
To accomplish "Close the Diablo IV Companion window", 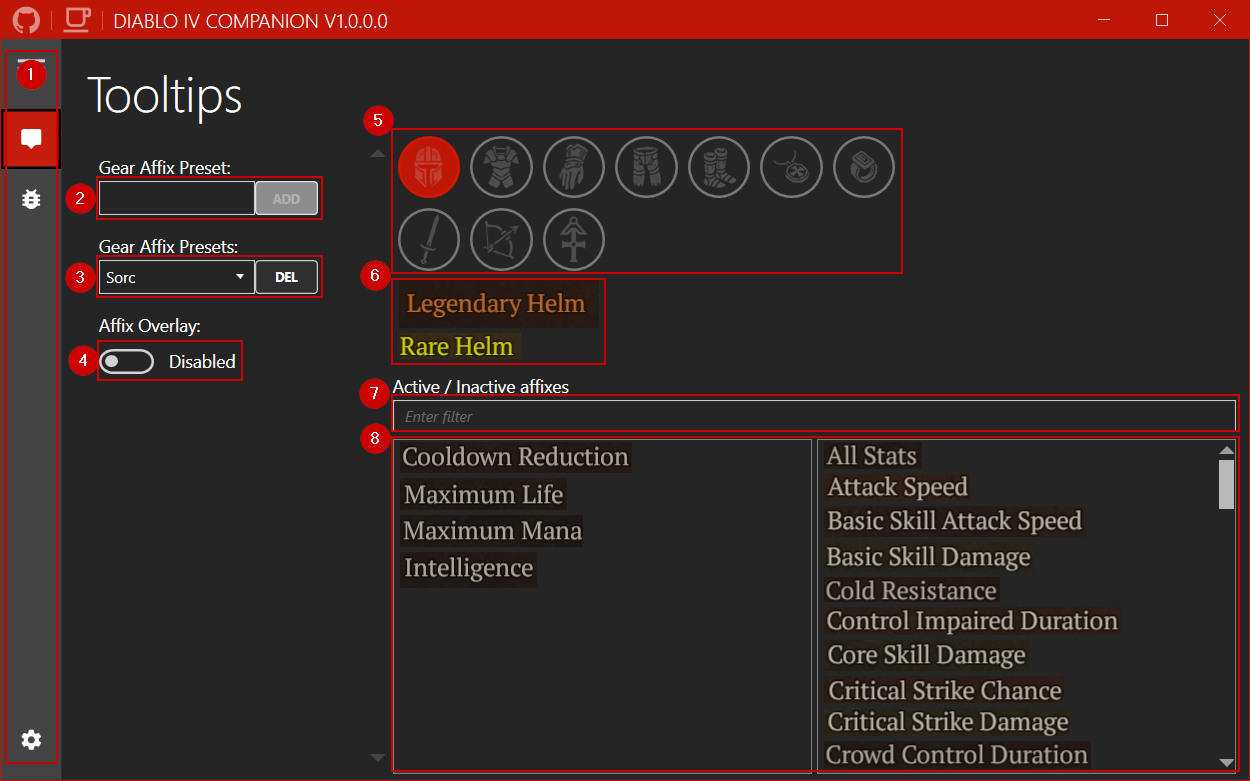I will pos(1220,20).
